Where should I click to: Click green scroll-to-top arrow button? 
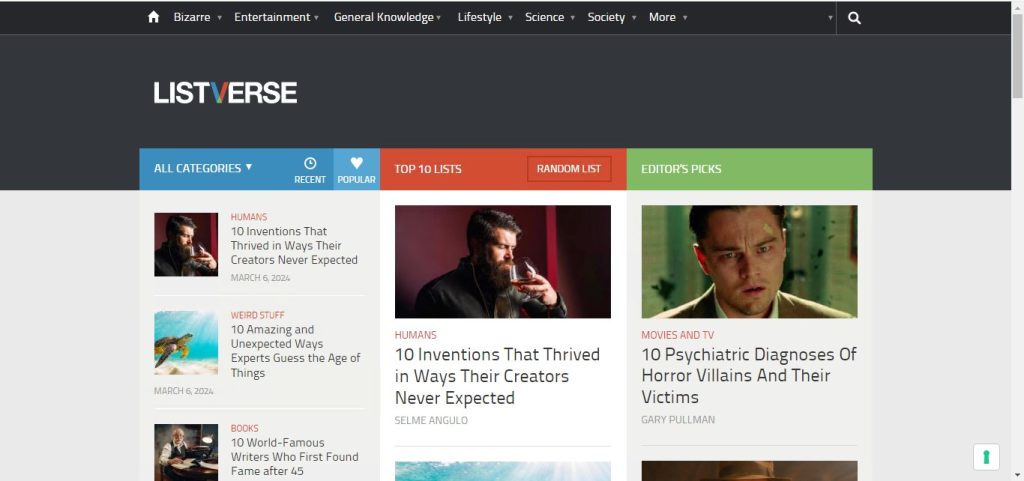pos(986,457)
